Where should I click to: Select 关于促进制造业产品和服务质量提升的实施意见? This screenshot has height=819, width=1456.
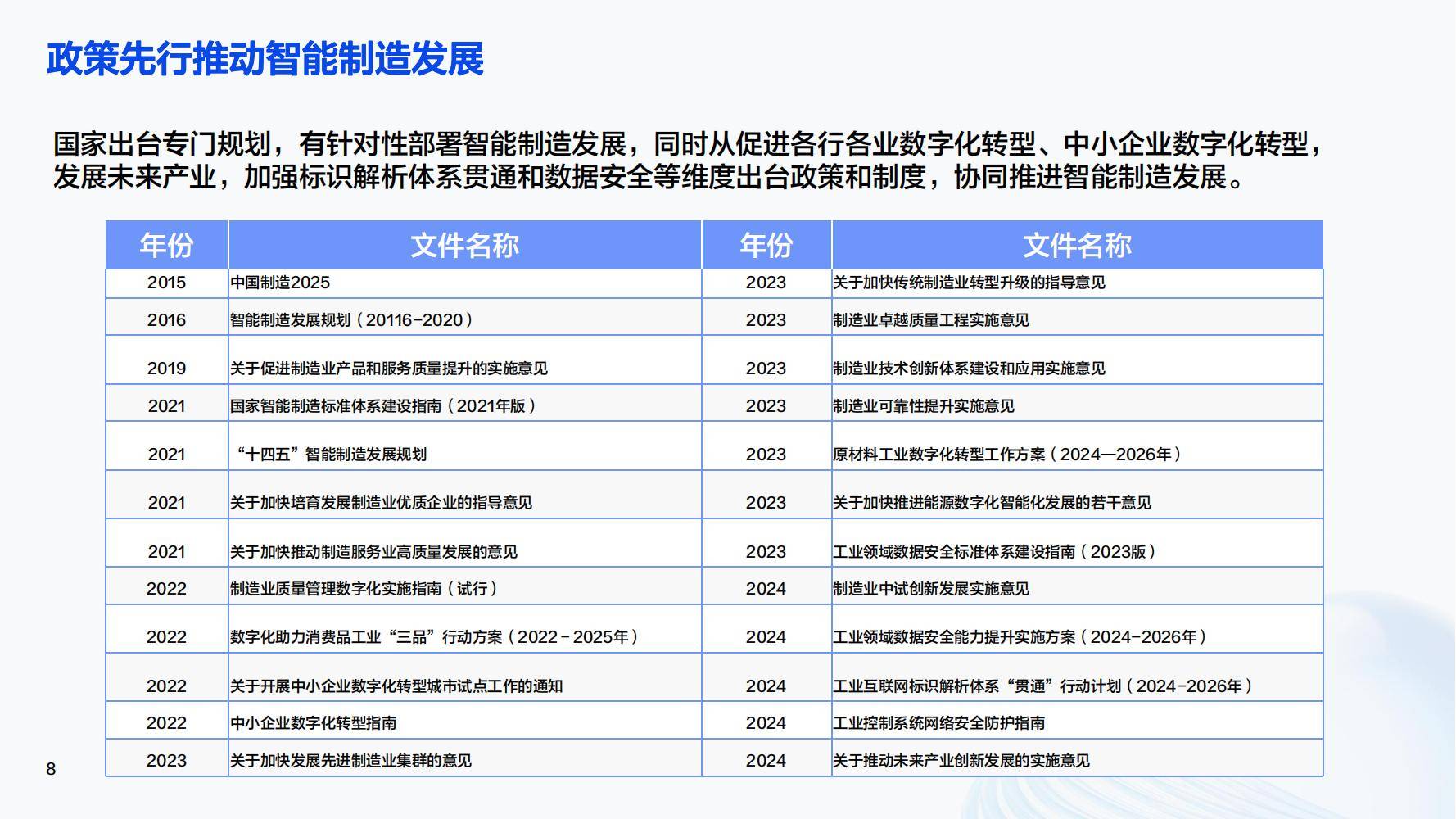pos(464,360)
